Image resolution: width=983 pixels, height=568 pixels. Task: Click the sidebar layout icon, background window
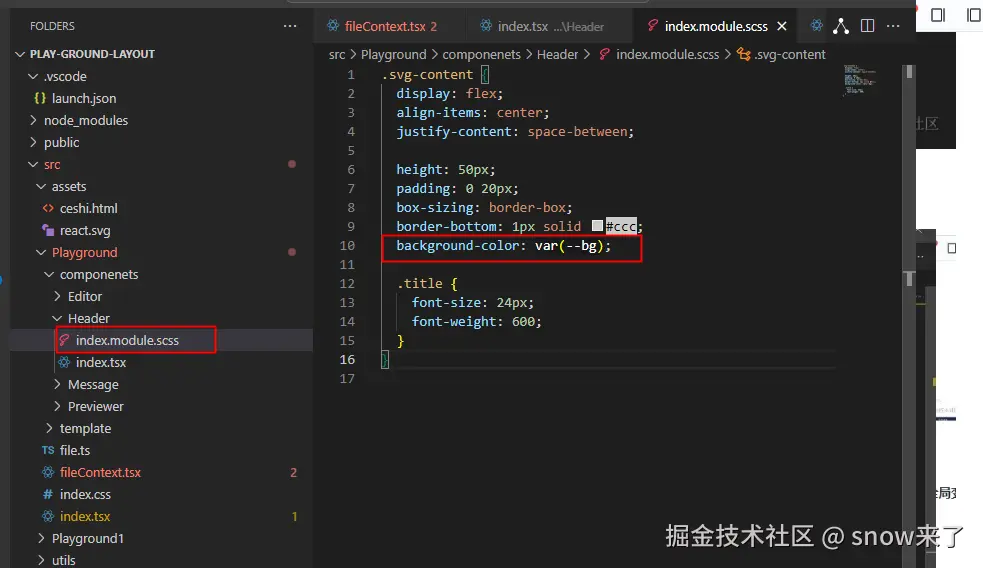938,14
